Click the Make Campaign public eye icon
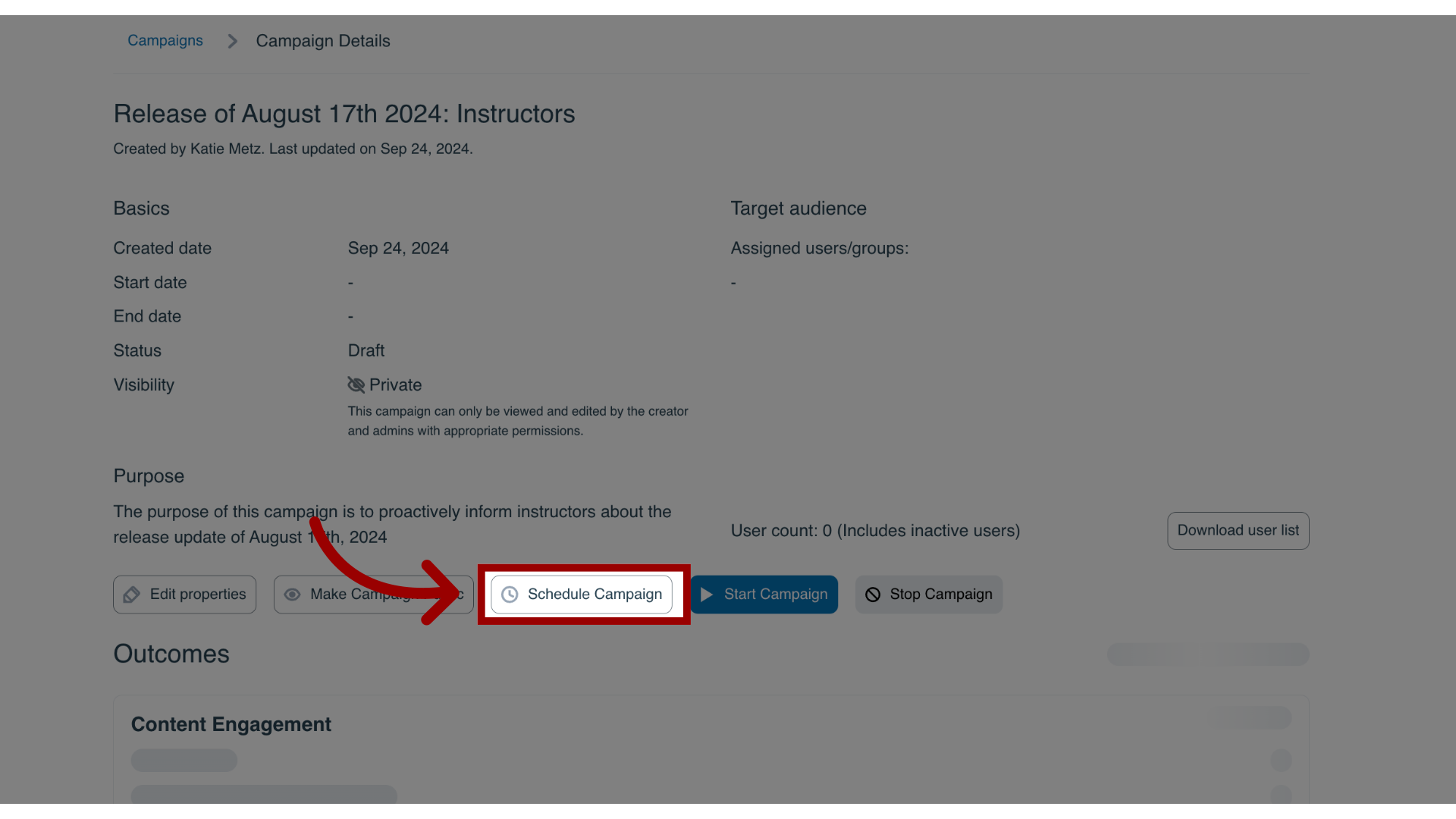 coord(291,594)
